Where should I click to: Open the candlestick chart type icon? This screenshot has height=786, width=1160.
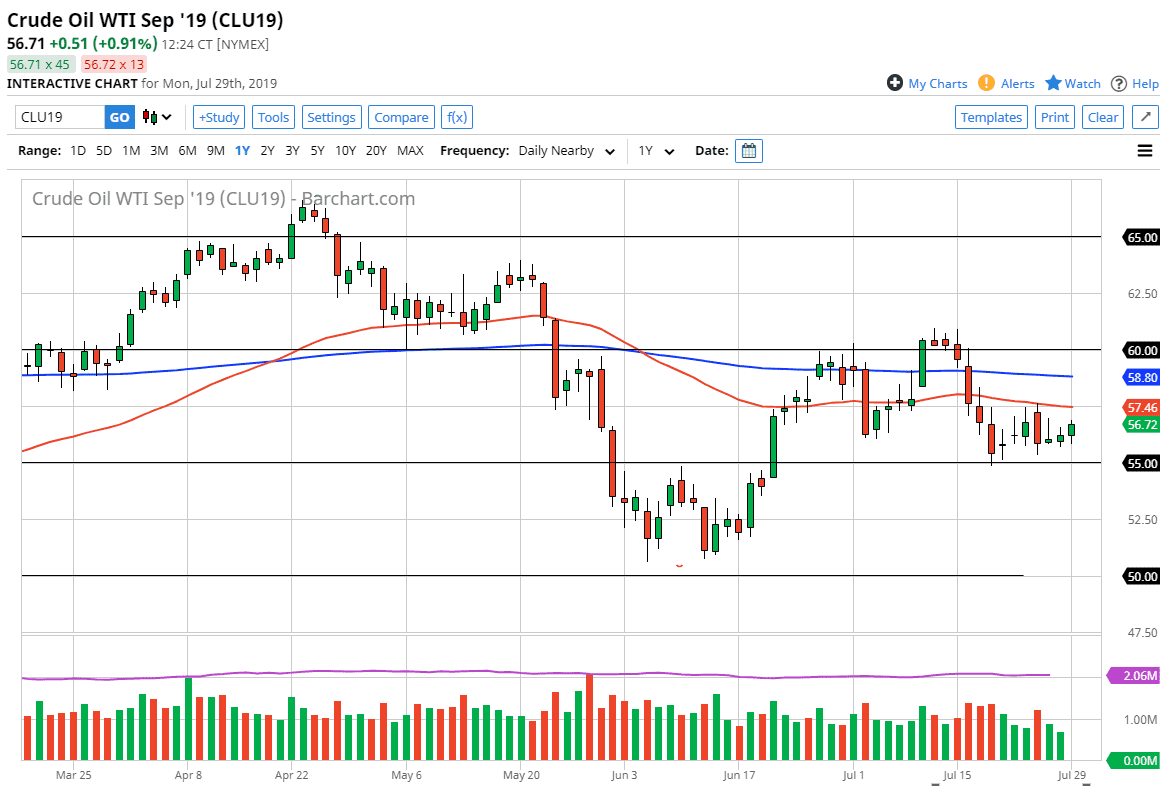click(x=151, y=117)
